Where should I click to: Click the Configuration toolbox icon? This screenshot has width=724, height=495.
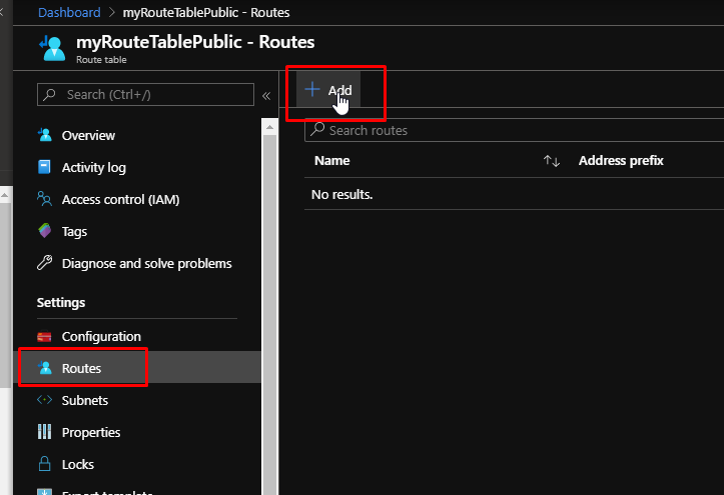pyautogui.click(x=44, y=336)
